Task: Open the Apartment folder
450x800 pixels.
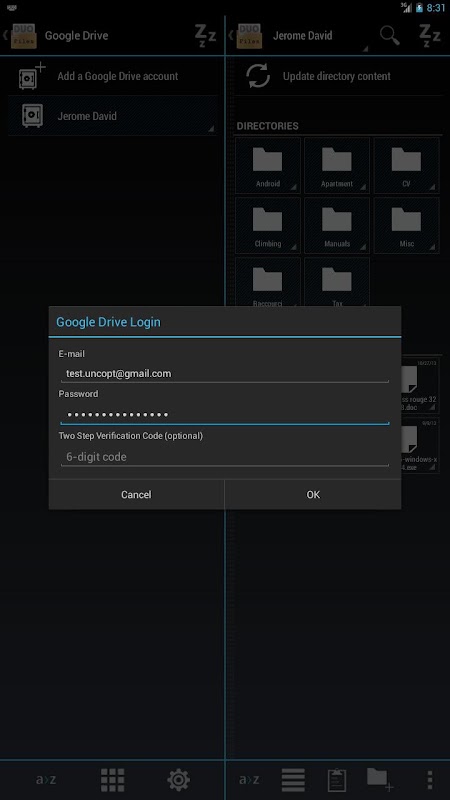Action: [337, 166]
